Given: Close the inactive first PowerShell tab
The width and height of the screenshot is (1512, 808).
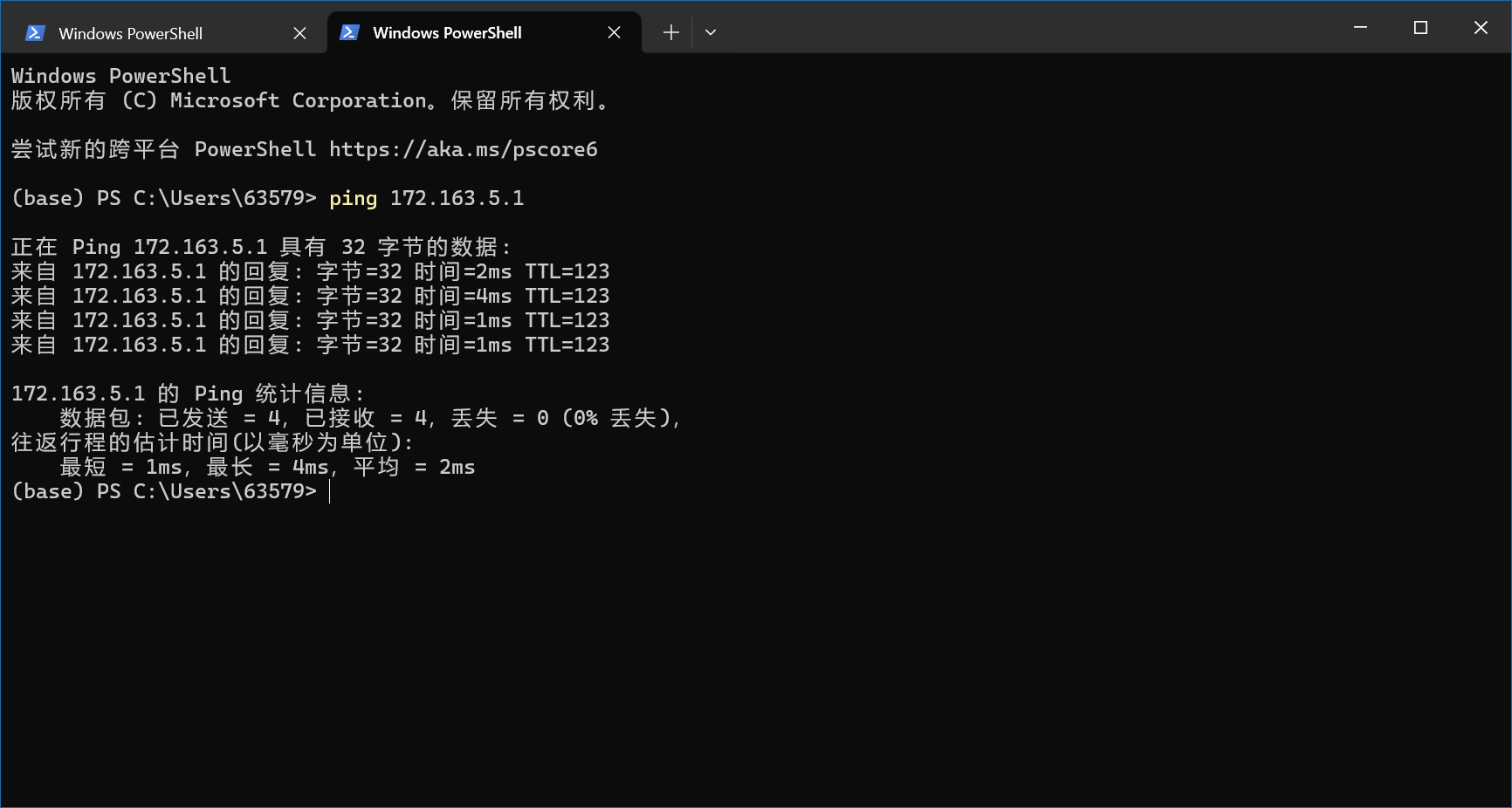Looking at the screenshot, I should pos(299,33).
